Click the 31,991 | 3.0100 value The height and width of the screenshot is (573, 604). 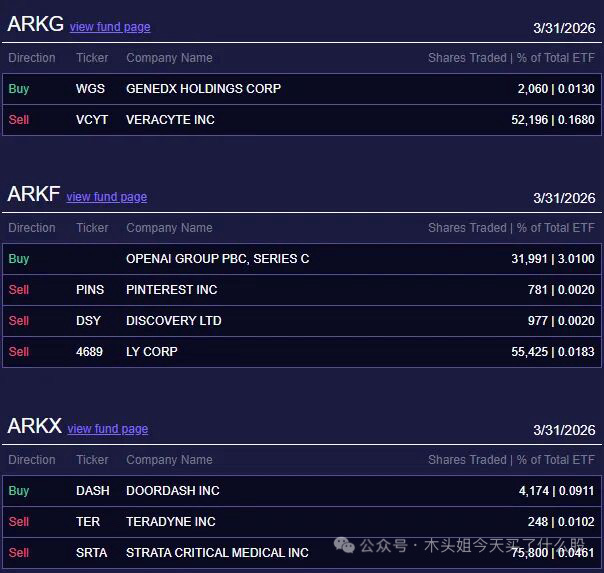tap(553, 259)
